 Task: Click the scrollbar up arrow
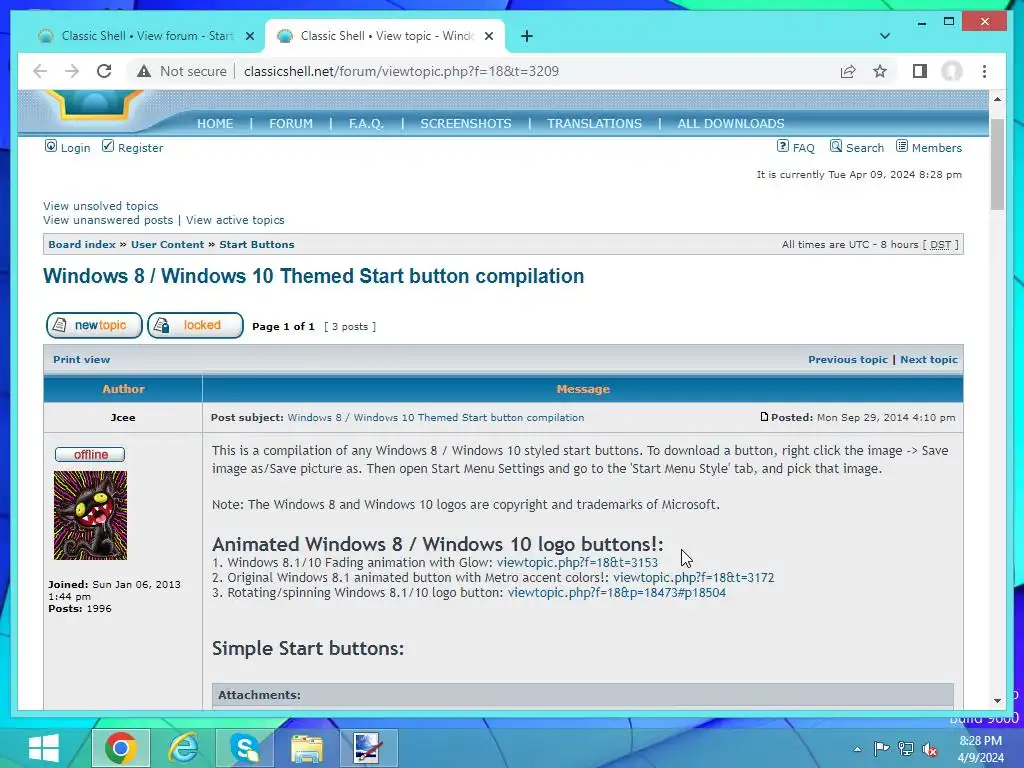(997, 99)
